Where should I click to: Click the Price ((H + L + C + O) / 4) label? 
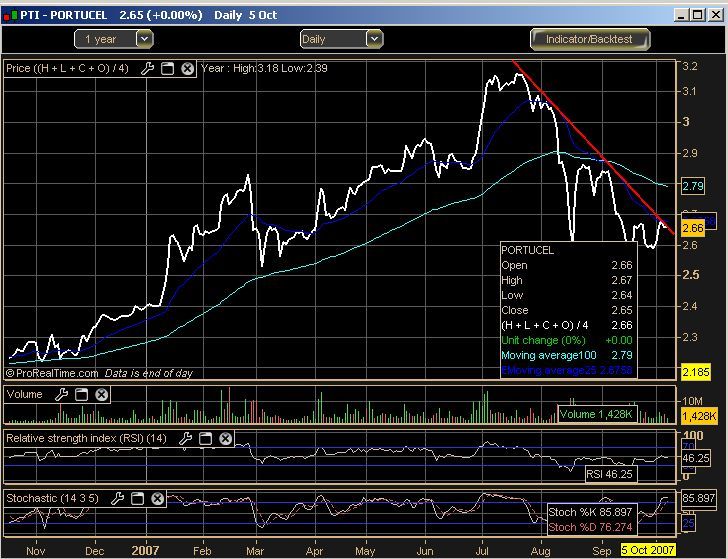(x=67, y=69)
